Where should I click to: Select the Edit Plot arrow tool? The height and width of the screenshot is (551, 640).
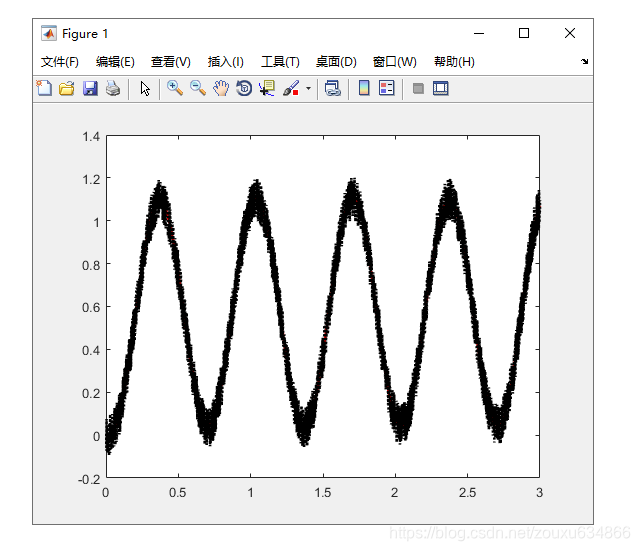145,88
